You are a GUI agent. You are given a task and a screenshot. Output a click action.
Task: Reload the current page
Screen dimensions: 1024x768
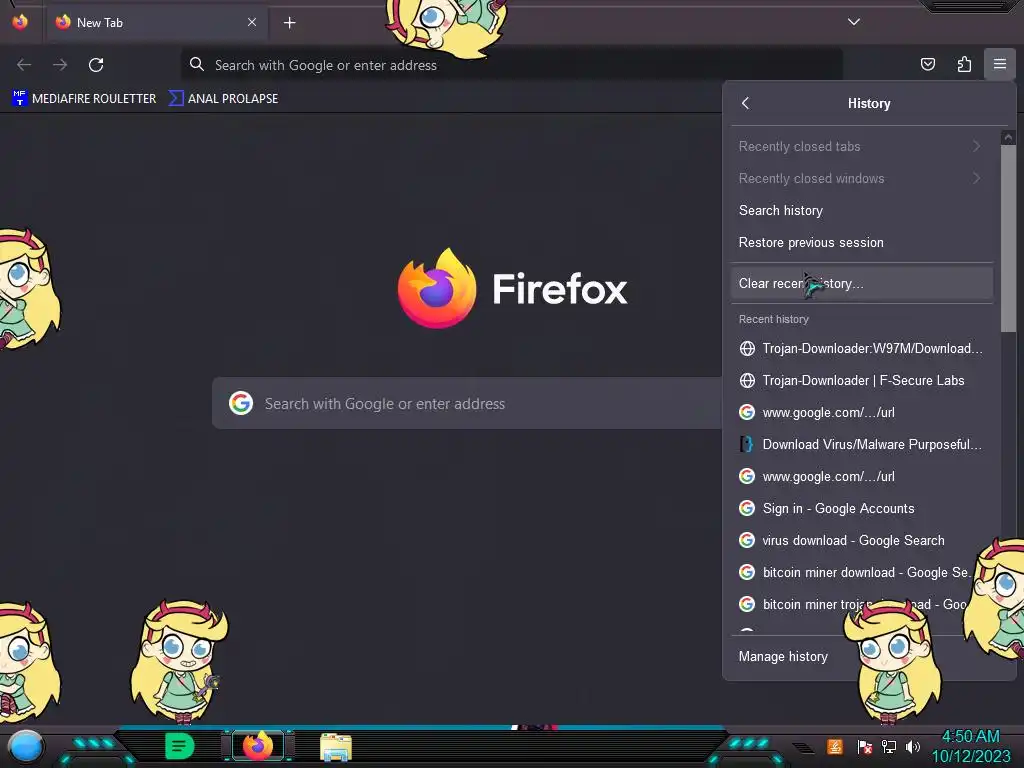click(x=96, y=65)
